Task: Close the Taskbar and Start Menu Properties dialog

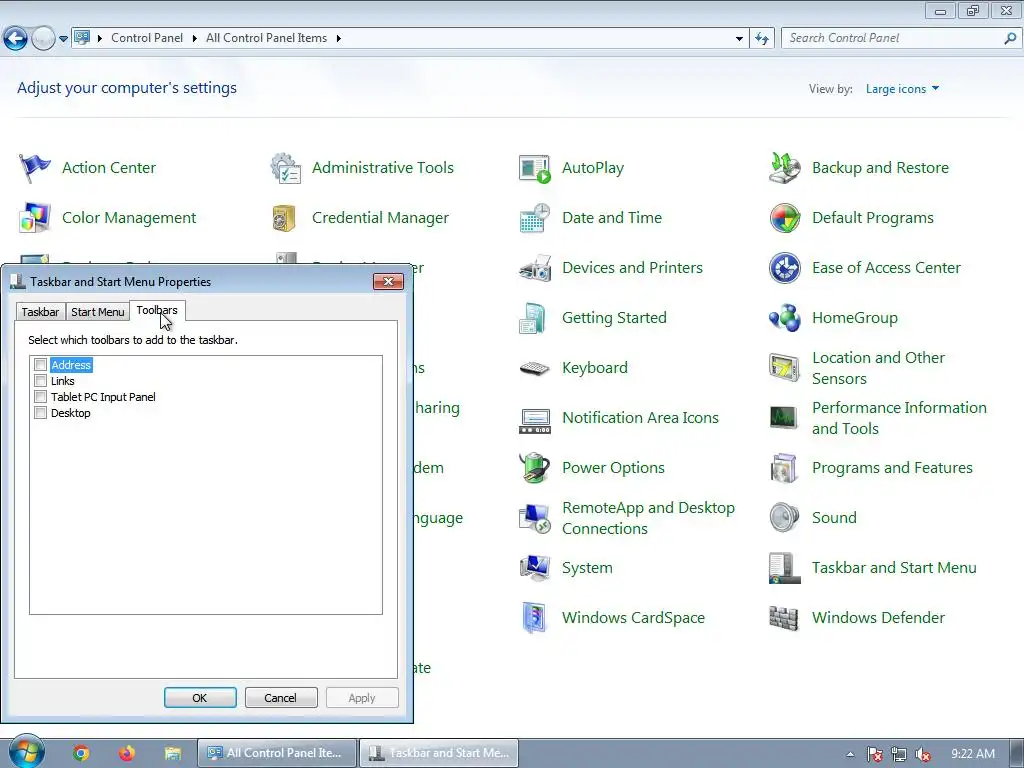Action: tap(389, 281)
